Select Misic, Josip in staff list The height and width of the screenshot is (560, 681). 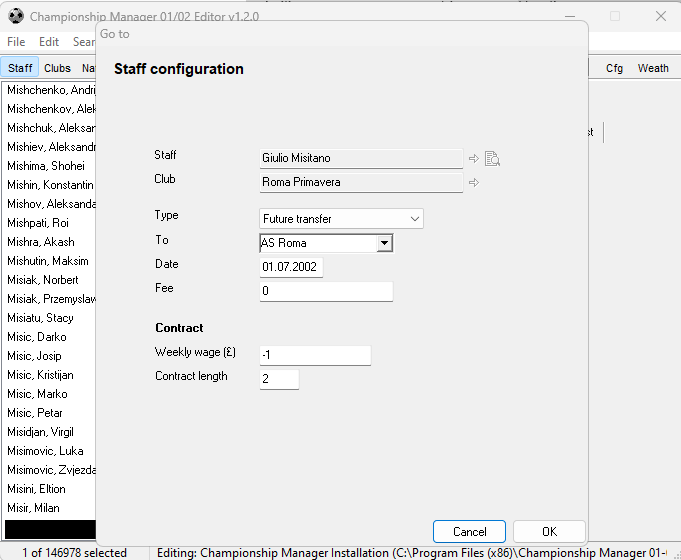50,356
